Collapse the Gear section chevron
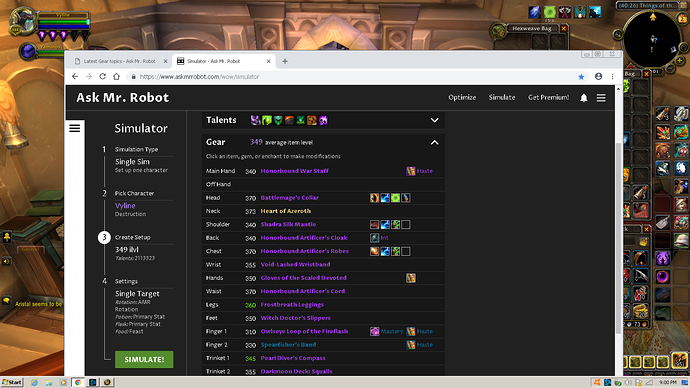 [x=434, y=142]
